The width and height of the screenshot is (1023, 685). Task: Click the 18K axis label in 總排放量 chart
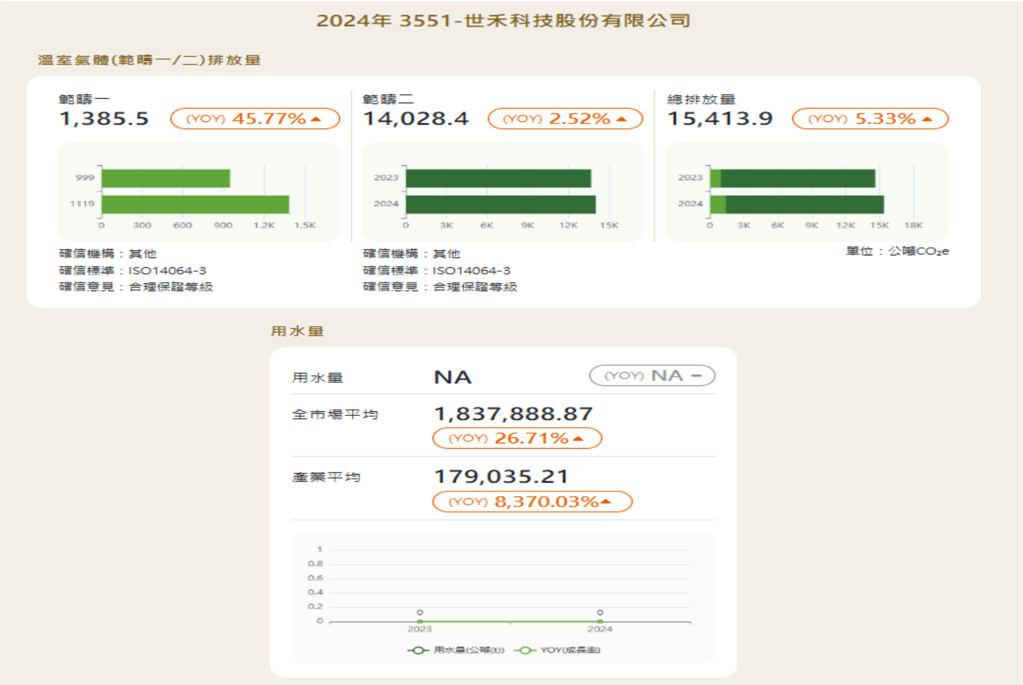pos(913,225)
